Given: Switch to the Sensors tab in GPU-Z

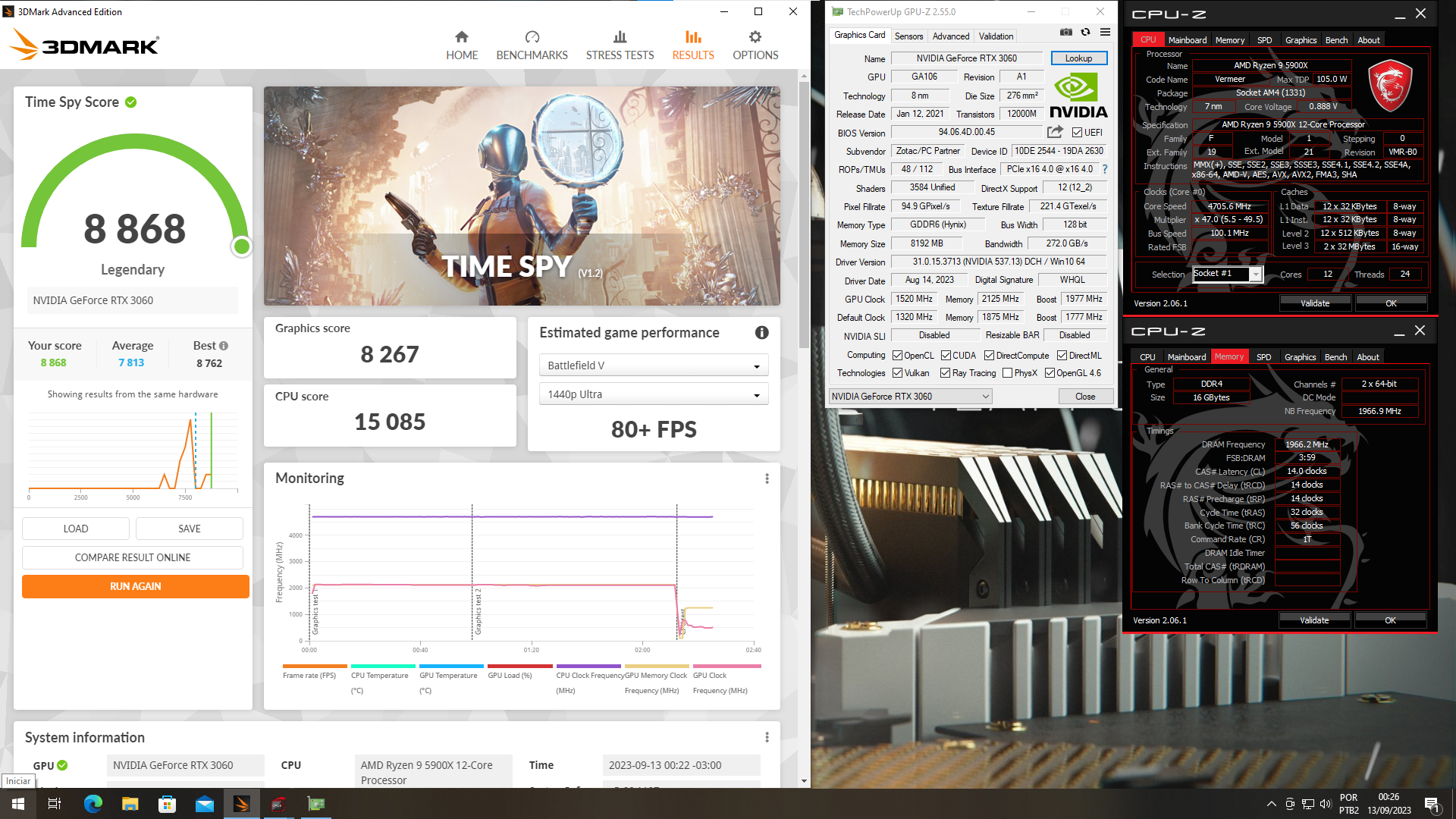Looking at the screenshot, I should (908, 36).
